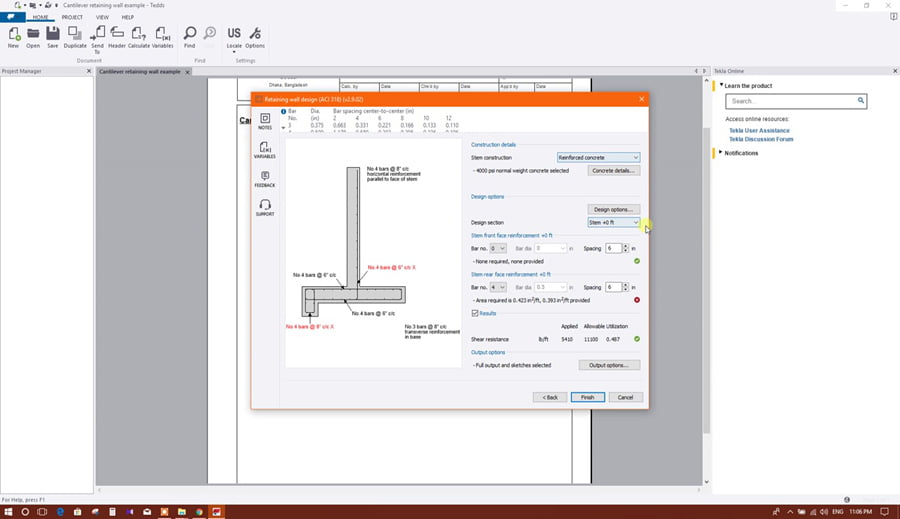Save the current document
Screen dimensions: 900x519
[52, 37]
